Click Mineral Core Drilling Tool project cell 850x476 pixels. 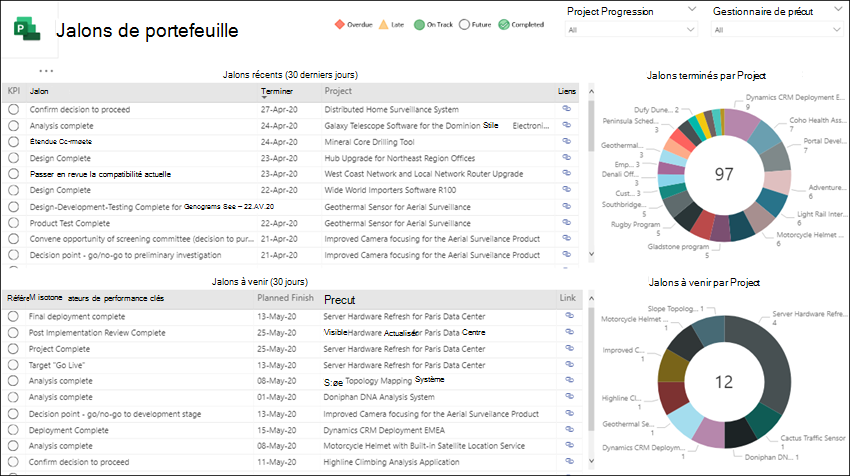pyautogui.click(x=369, y=142)
